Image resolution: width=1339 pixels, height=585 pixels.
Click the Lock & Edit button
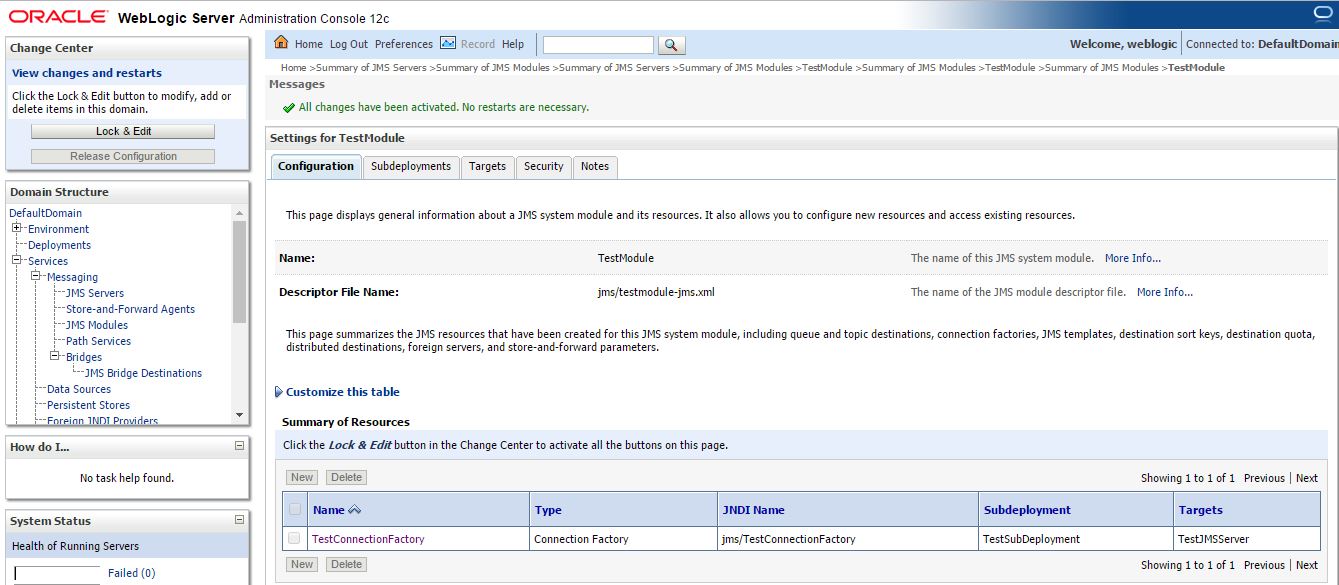tap(123, 131)
